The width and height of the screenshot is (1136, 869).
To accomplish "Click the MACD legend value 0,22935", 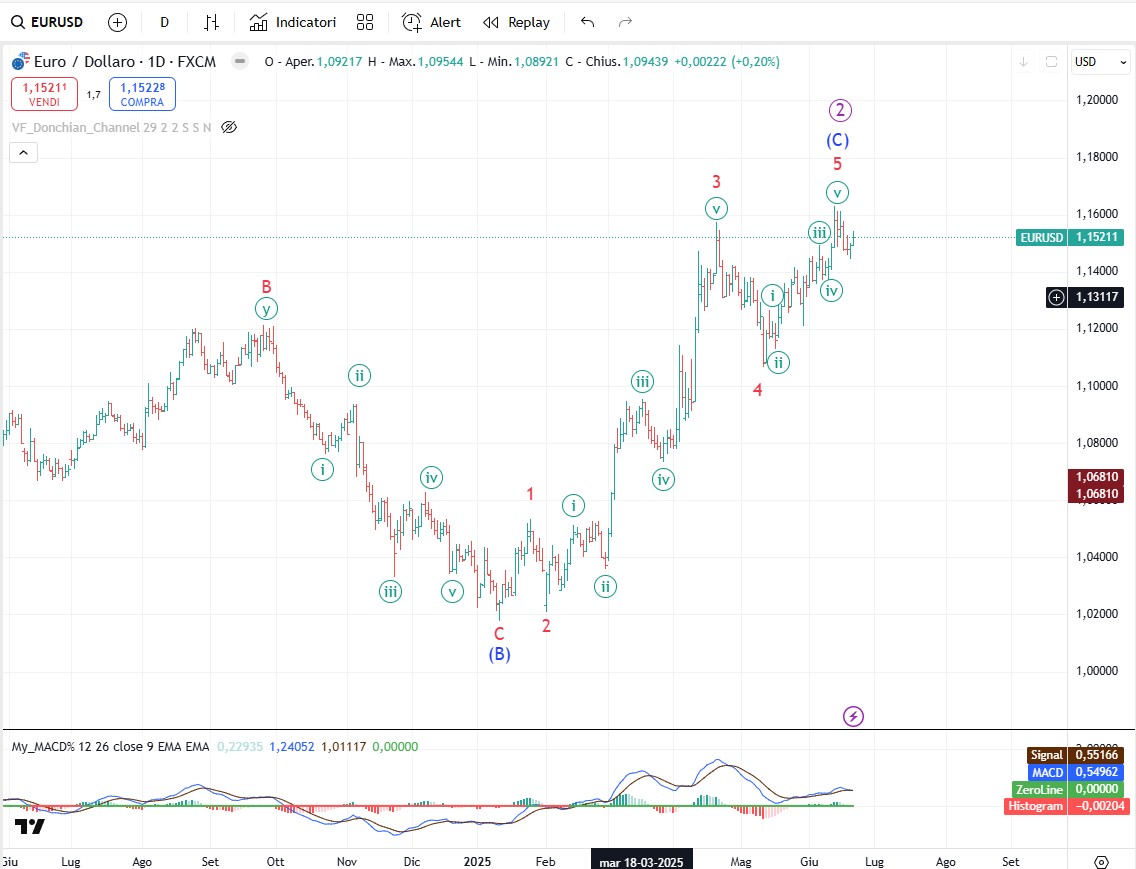I will coord(240,747).
